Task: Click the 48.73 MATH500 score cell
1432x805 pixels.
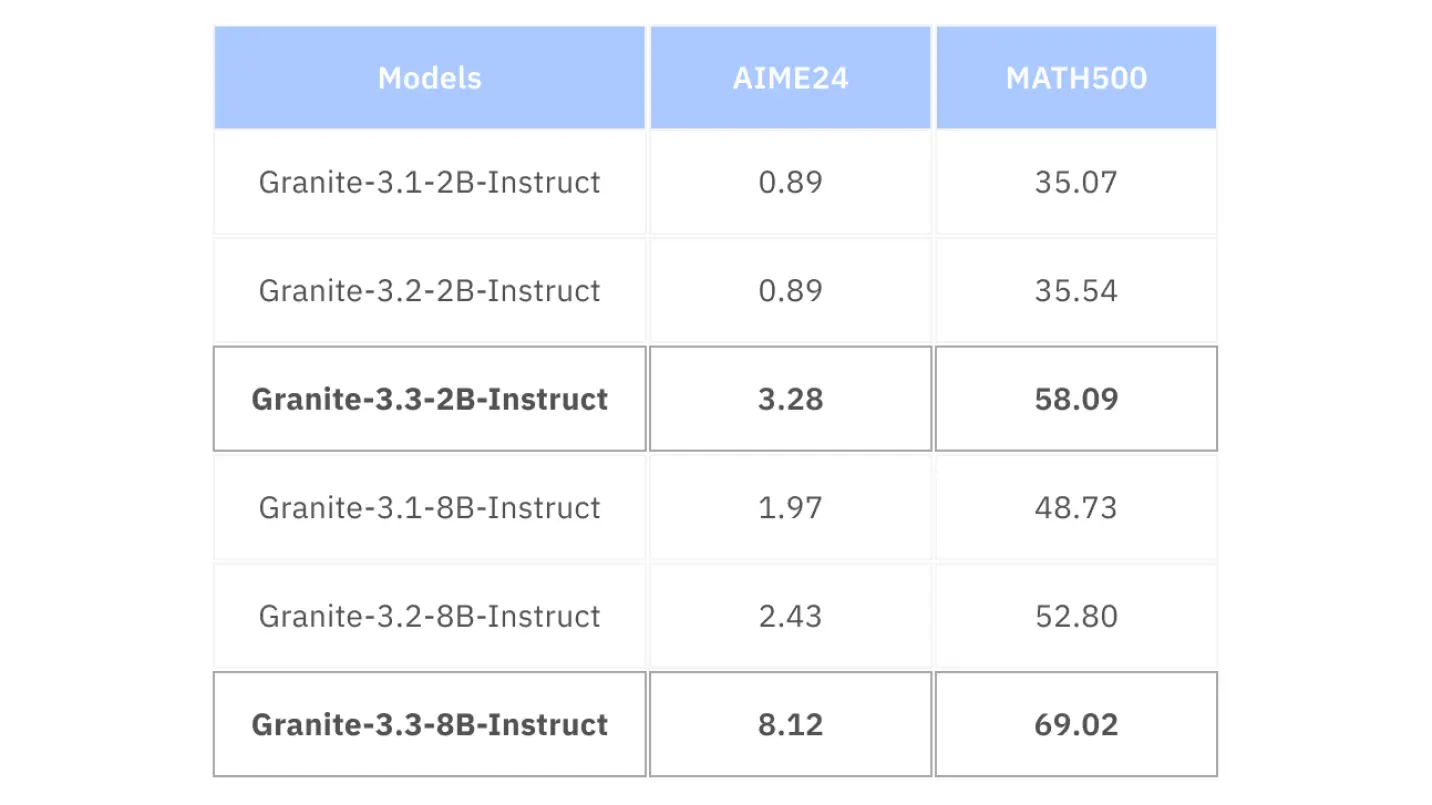Action: (x=1076, y=508)
